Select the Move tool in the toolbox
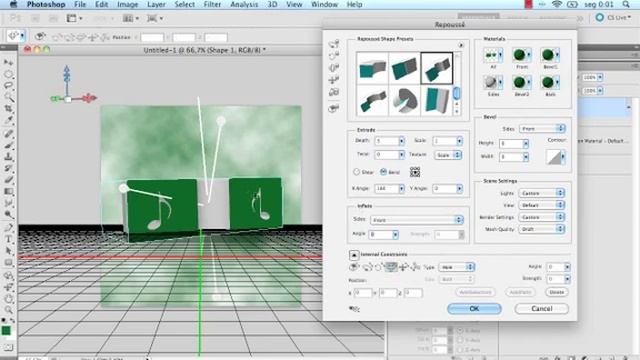Screen dimensions: 640x360 [8, 62]
